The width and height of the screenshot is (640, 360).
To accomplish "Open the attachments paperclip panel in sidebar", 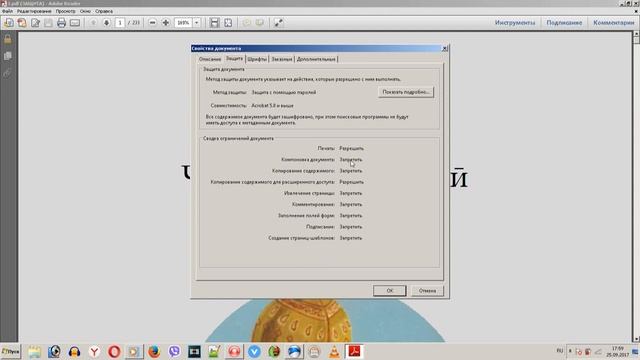I will [8, 73].
